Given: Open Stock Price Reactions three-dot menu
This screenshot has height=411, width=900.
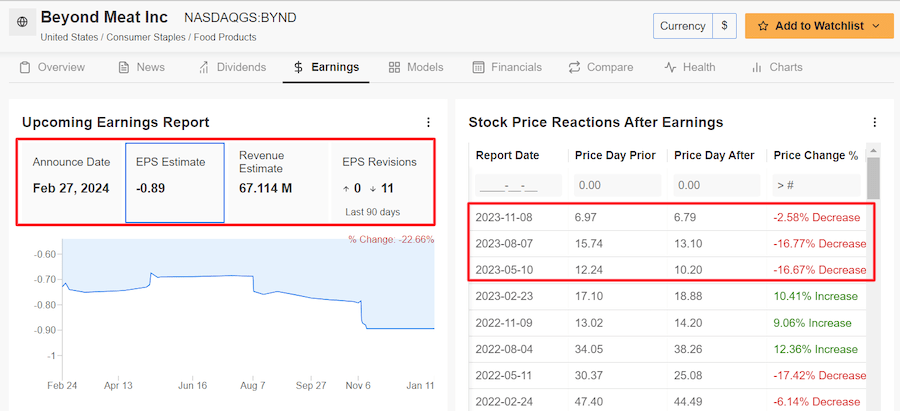Looking at the screenshot, I should click(x=874, y=122).
